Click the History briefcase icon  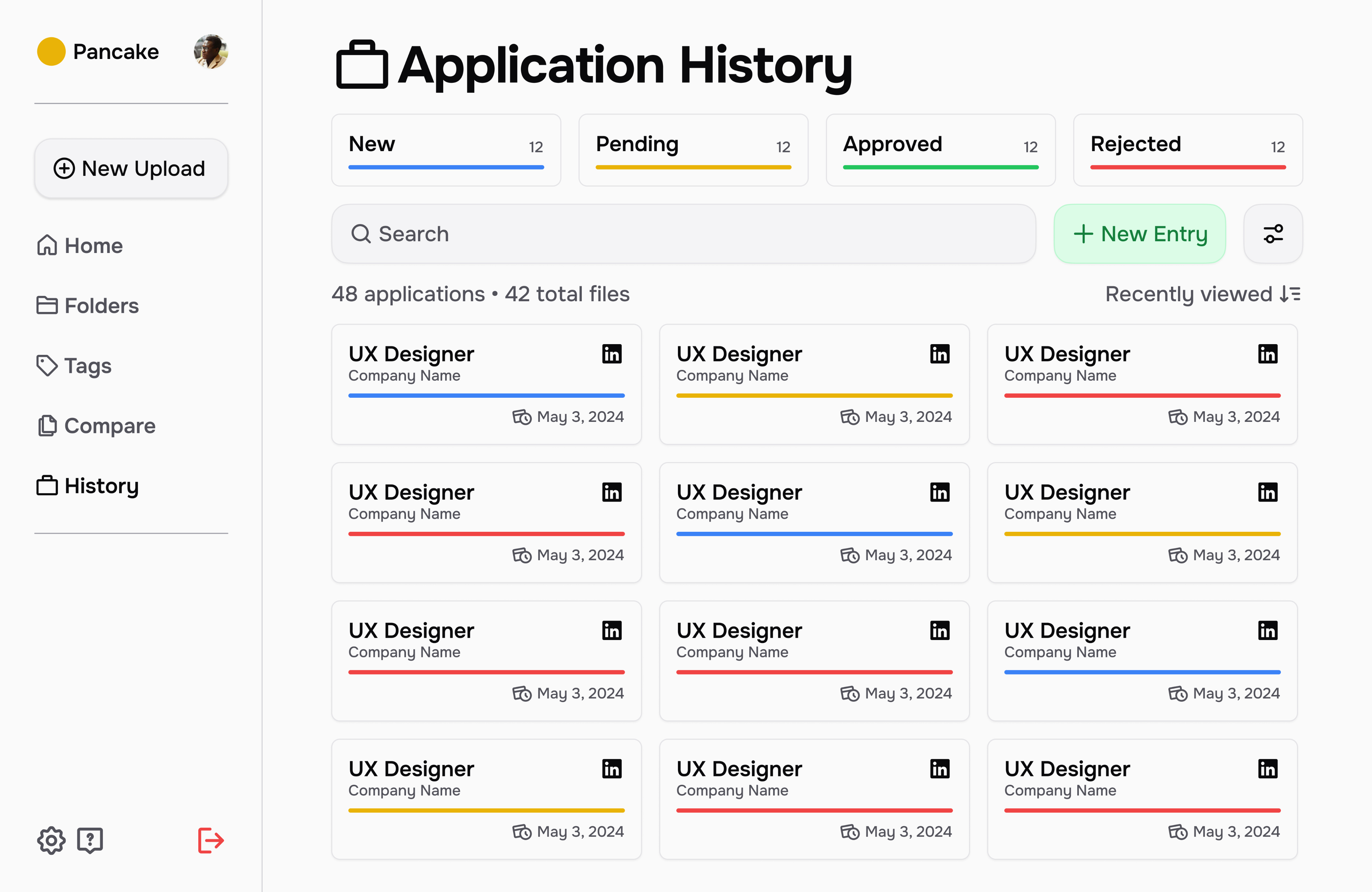click(47, 486)
